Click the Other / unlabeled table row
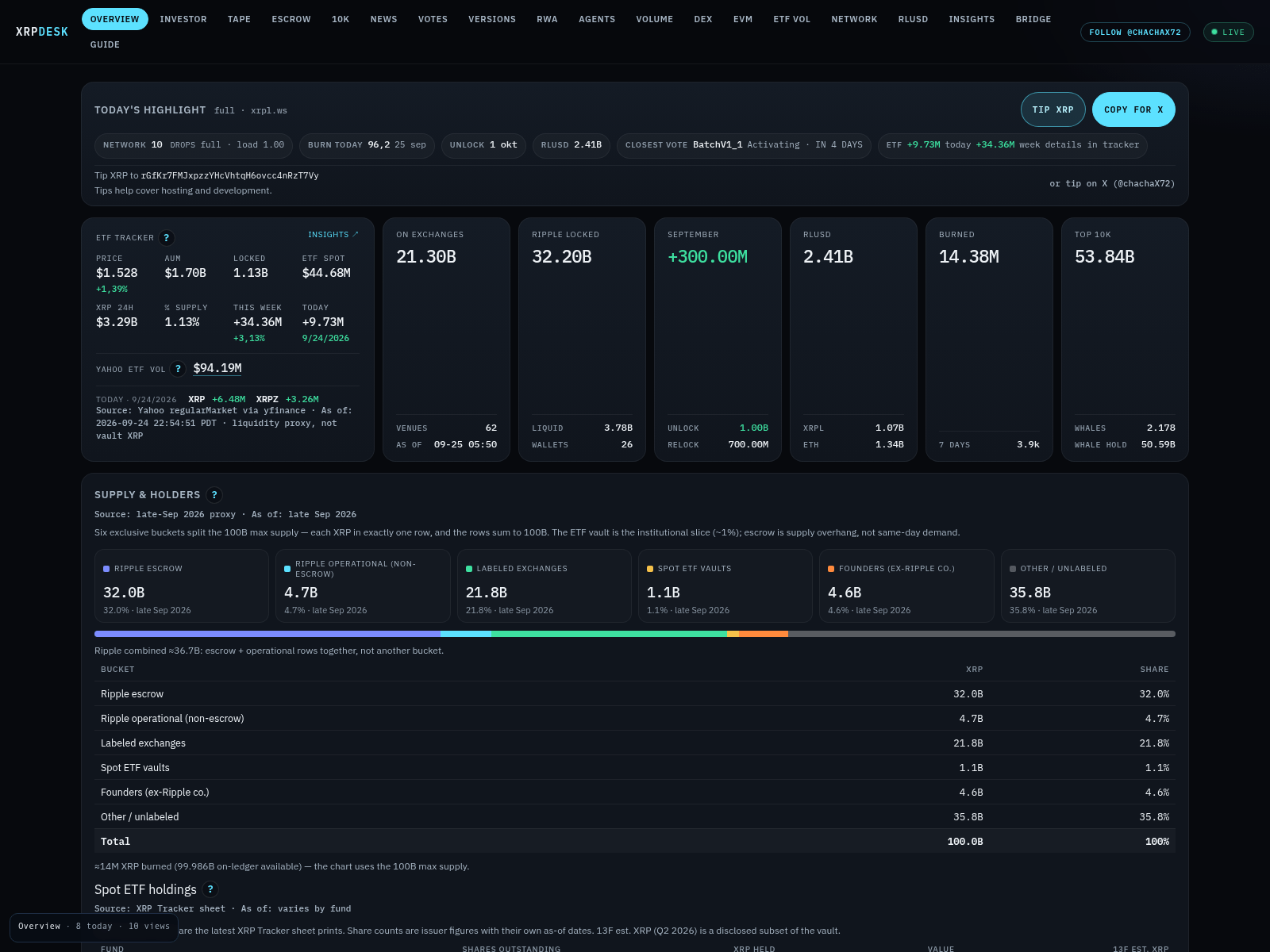This screenshot has height=952, width=1270. (635, 817)
